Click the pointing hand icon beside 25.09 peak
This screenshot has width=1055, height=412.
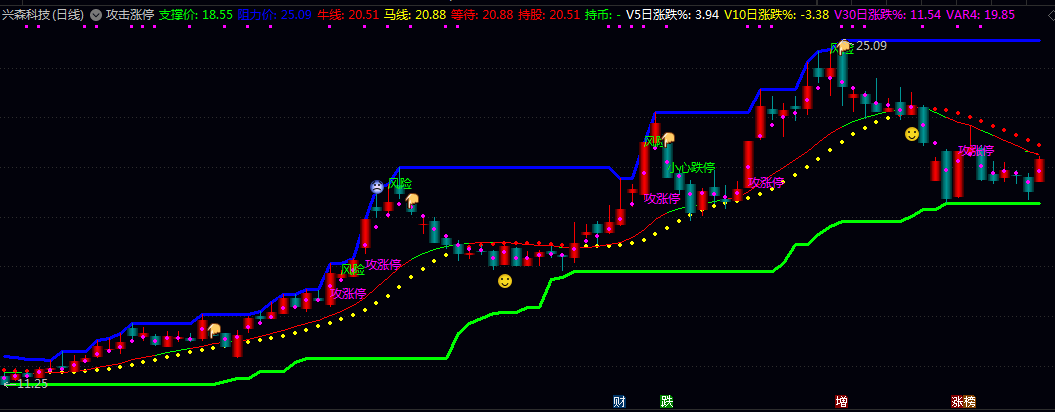point(845,46)
